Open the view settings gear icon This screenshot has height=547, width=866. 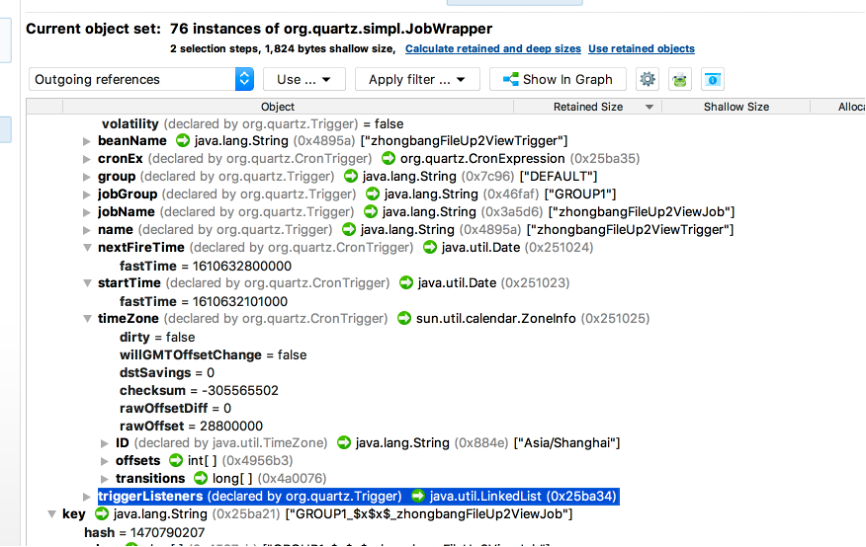click(647, 80)
